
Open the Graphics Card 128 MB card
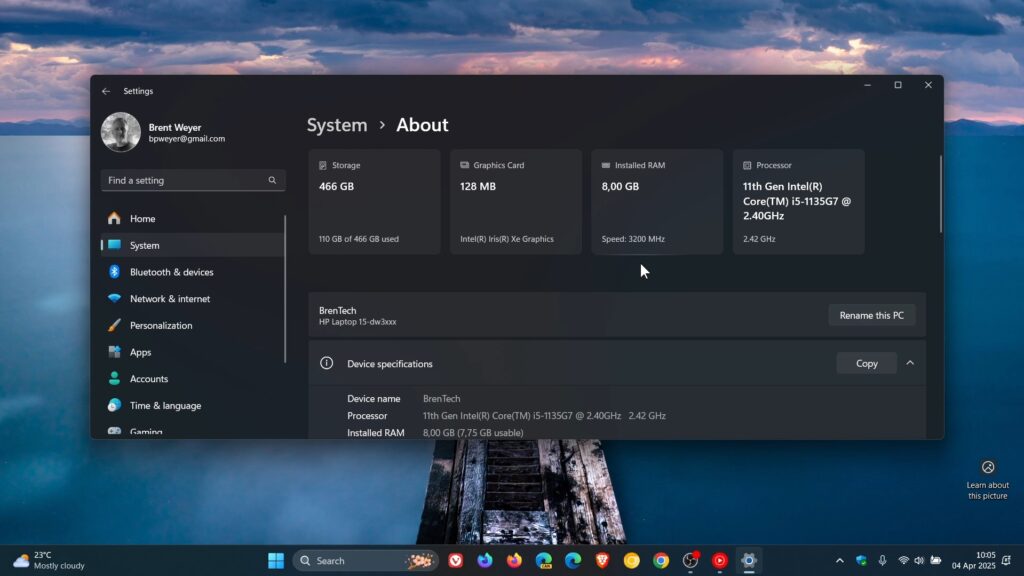(x=516, y=202)
